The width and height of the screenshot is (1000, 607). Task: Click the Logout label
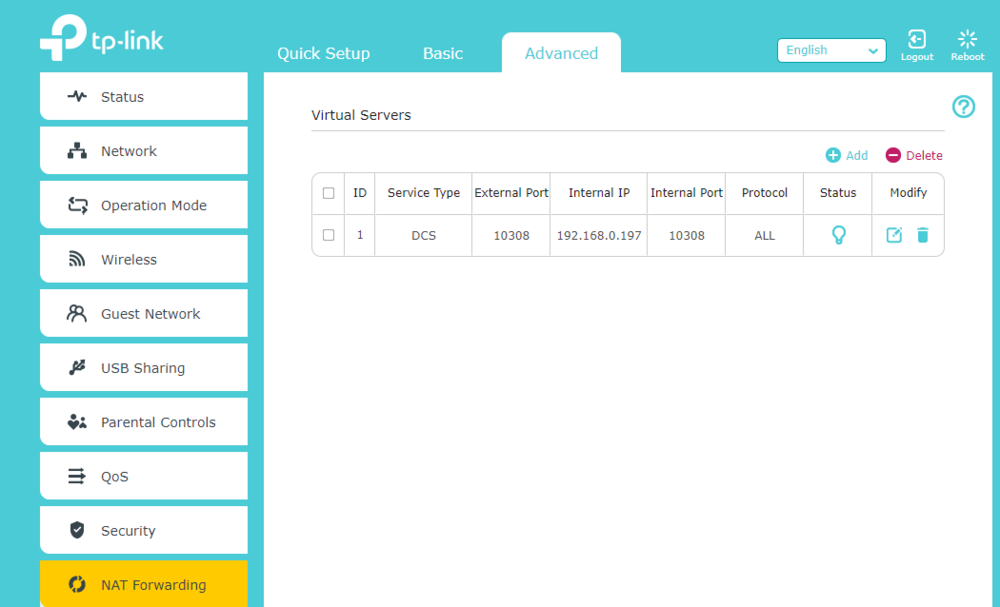coord(916,57)
